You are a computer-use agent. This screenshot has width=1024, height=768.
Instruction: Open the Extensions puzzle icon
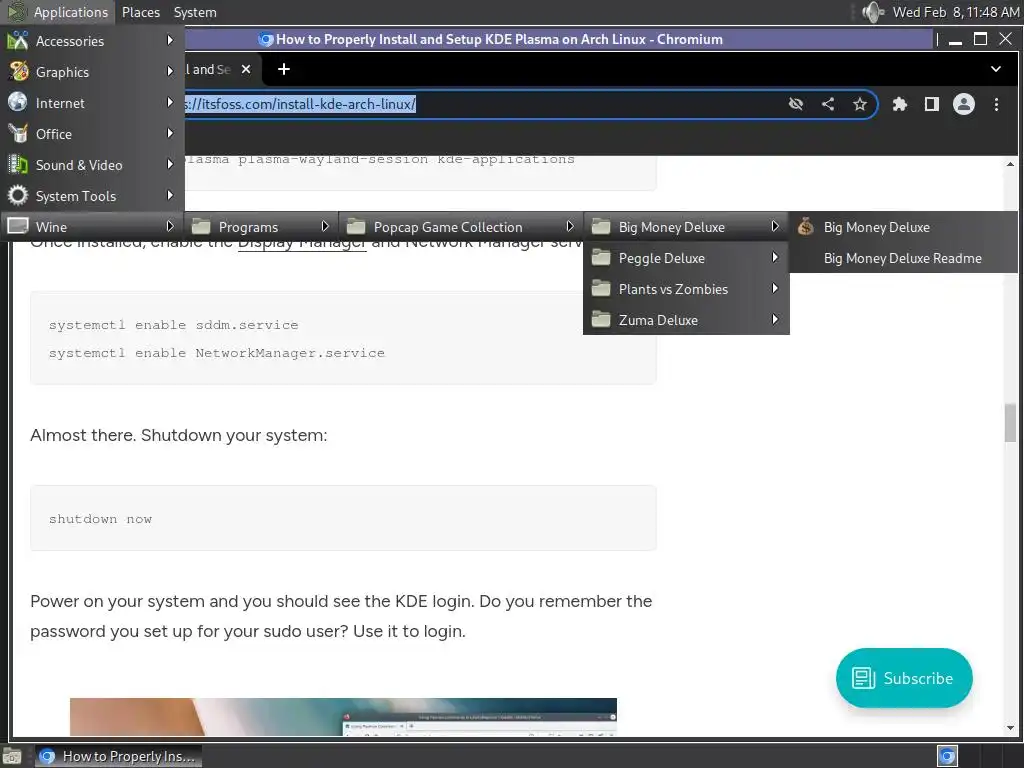point(899,104)
